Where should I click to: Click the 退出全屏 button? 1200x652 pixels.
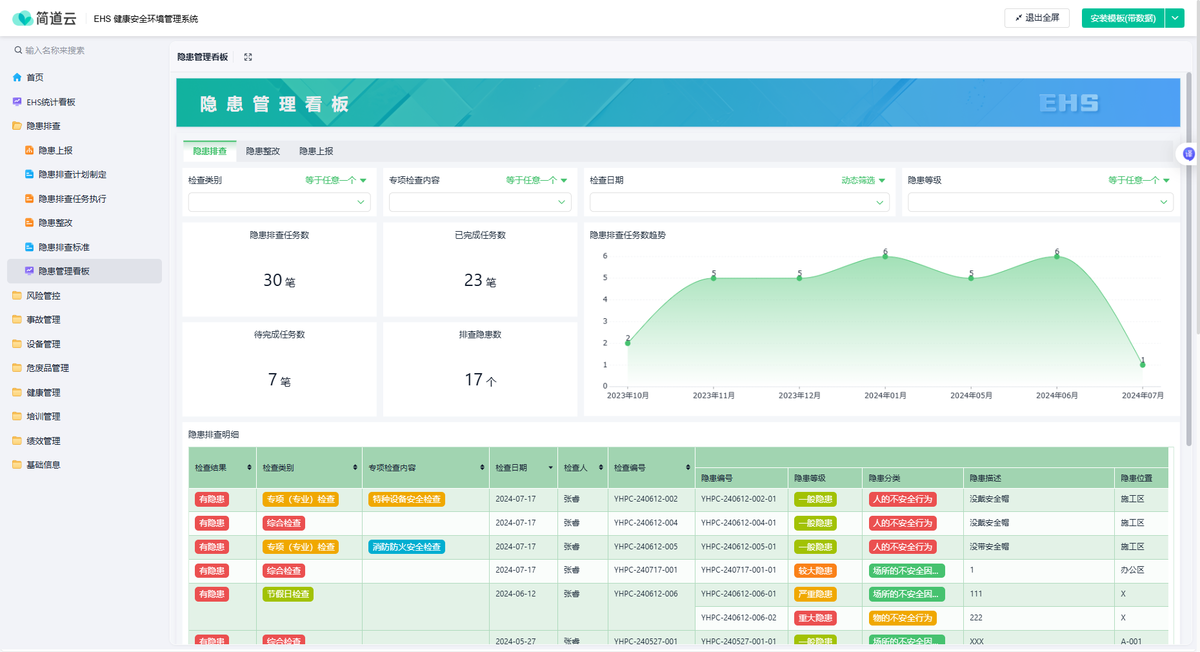pyautogui.click(x=1036, y=18)
